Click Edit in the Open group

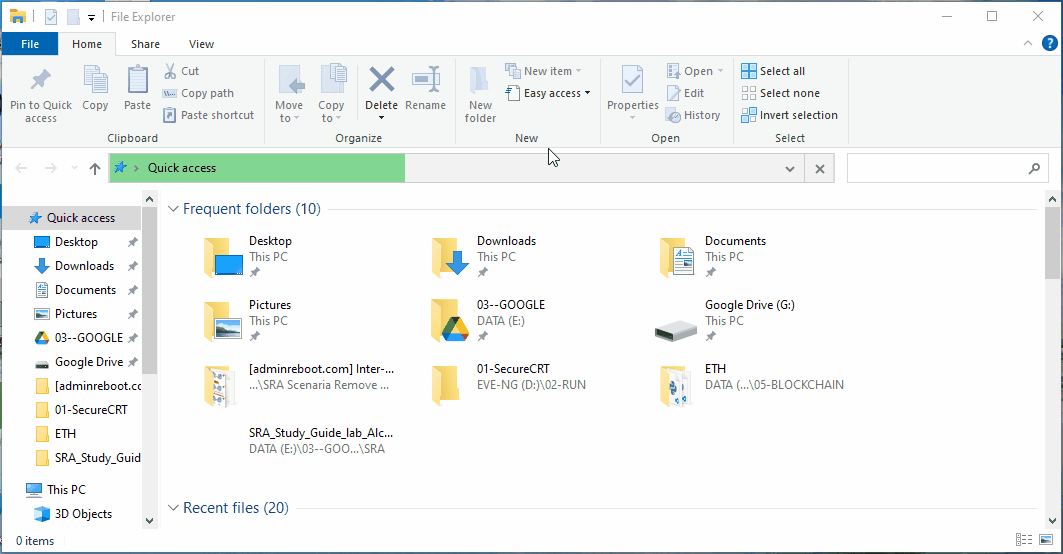pyautogui.click(x=686, y=93)
